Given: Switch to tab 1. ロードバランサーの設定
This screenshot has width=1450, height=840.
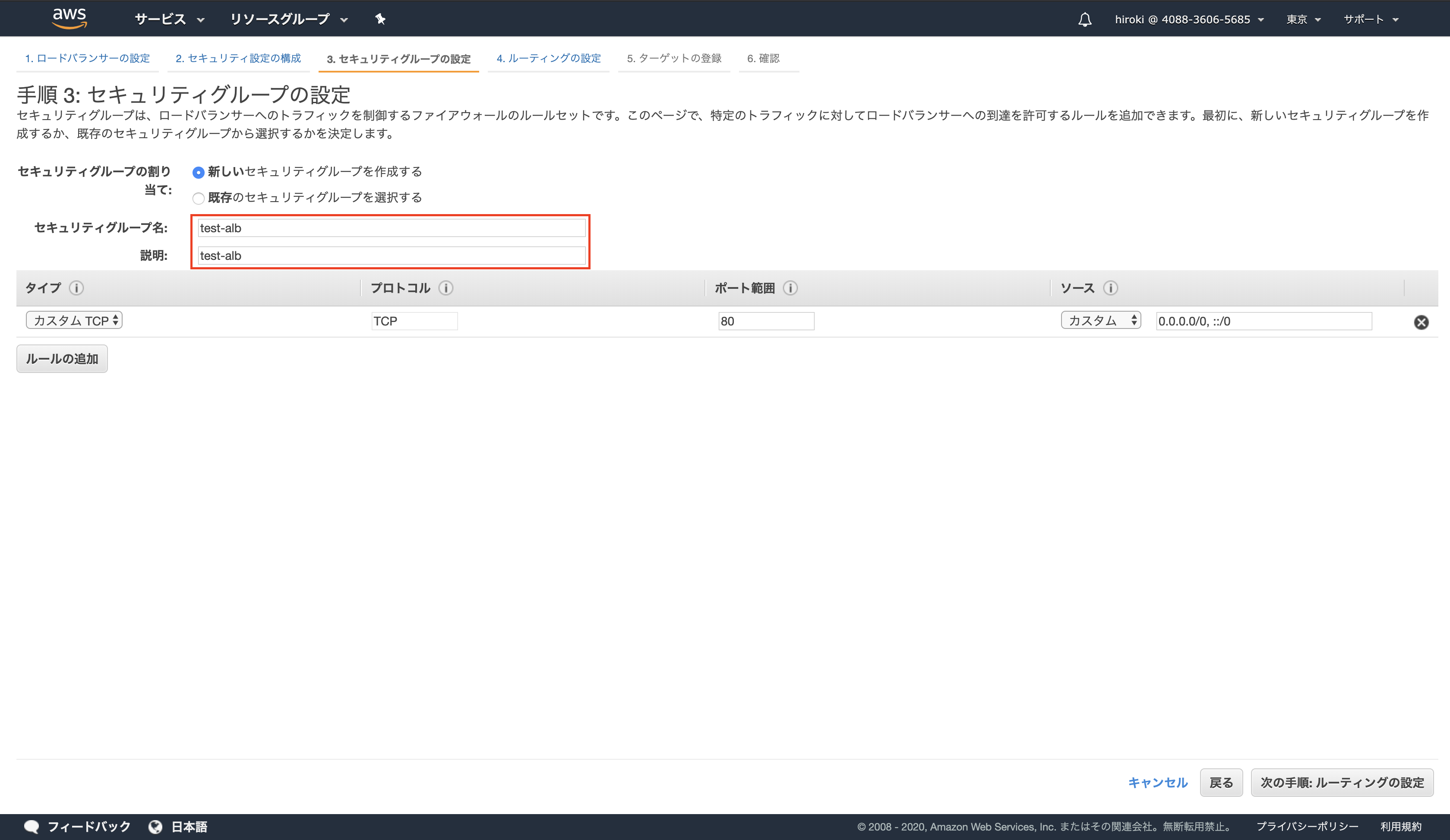Looking at the screenshot, I should pyautogui.click(x=88, y=58).
